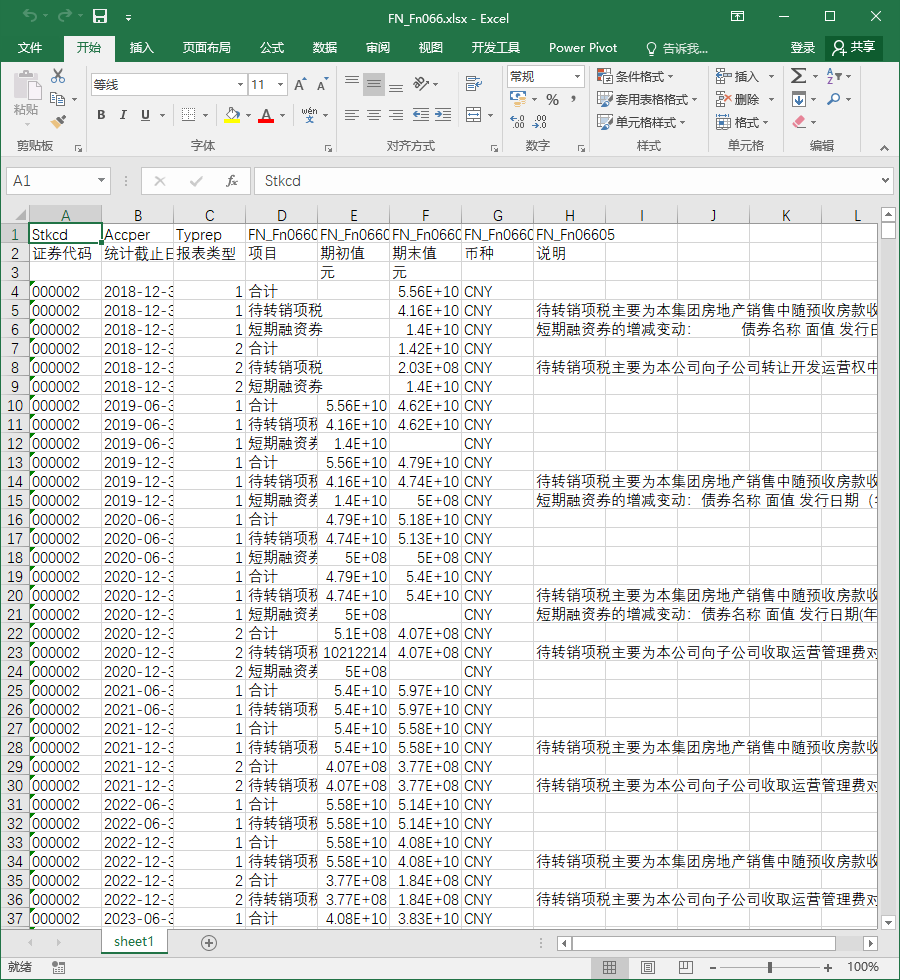Toggle Italic formatting
Screen dimensions: 900x980
click(123, 115)
